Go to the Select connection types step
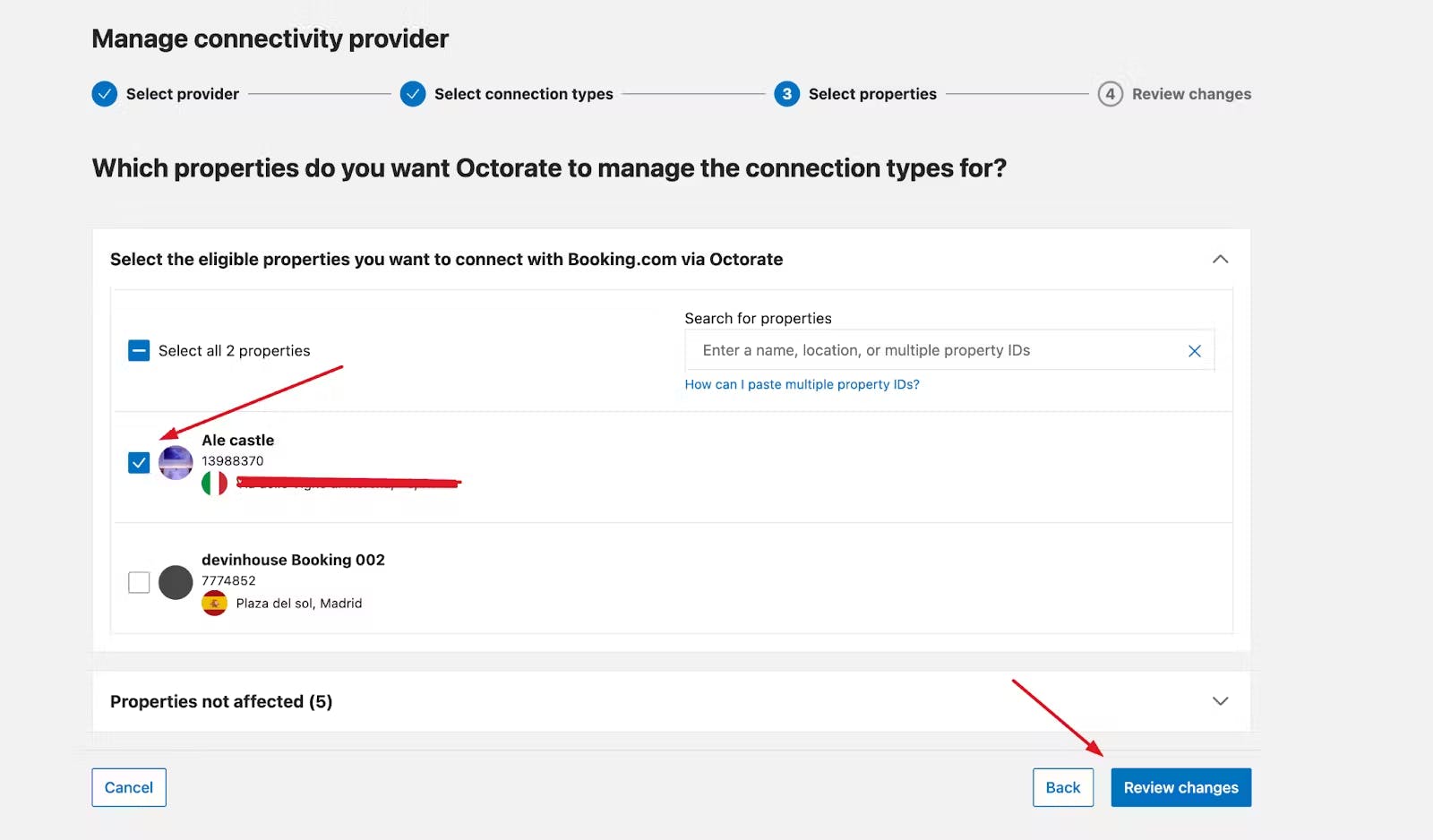The image size is (1433, 840). pos(523,94)
